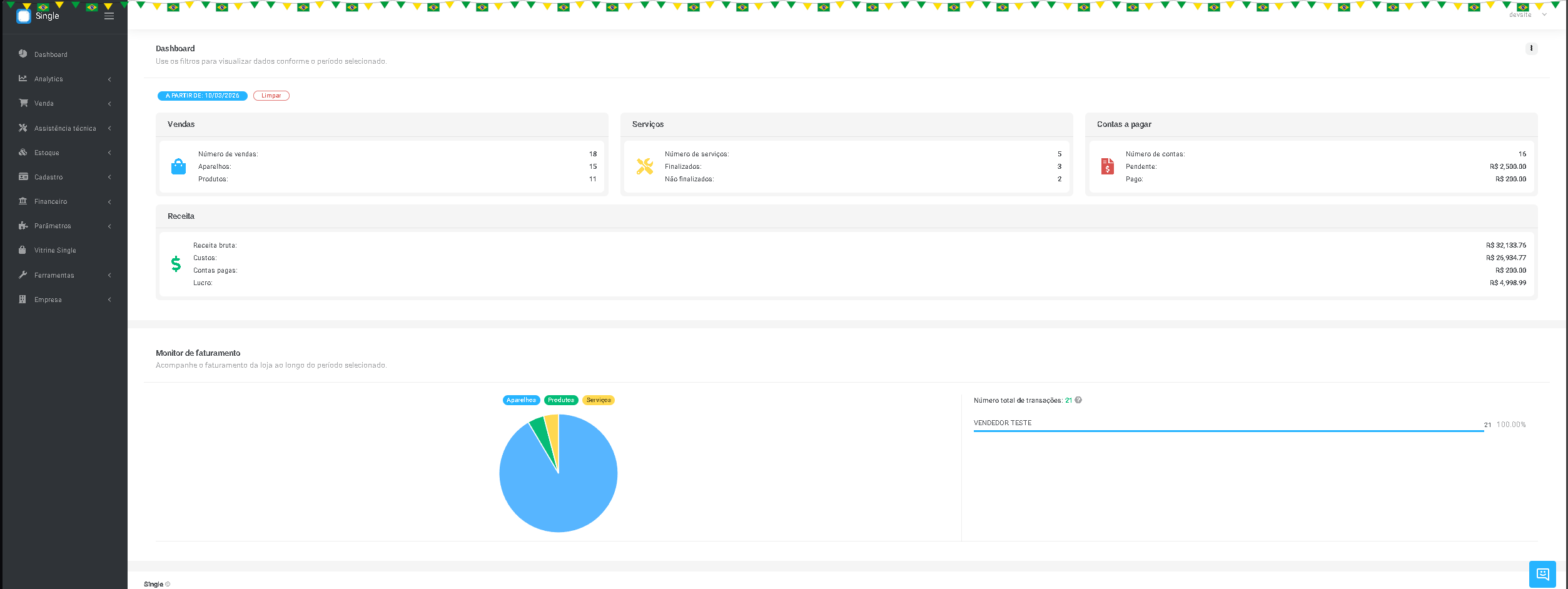Click the VENDEDOR TESTE progress bar
The width and height of the screenshot is (1568, 589).
1228,431
